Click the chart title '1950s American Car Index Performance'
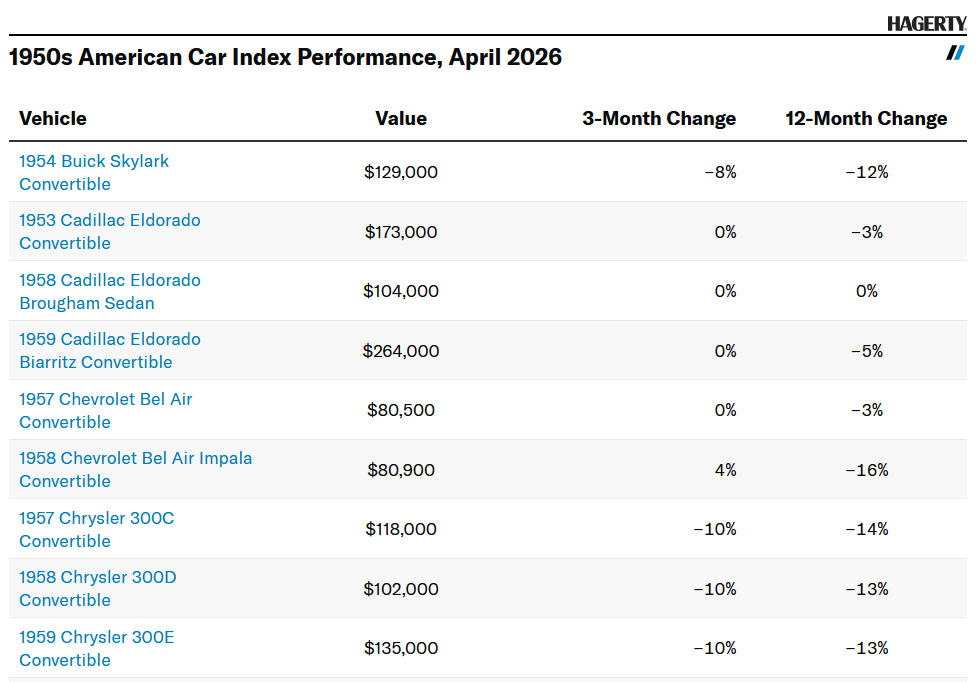This screenshot has height=682, width=977. tap(285, 57)
